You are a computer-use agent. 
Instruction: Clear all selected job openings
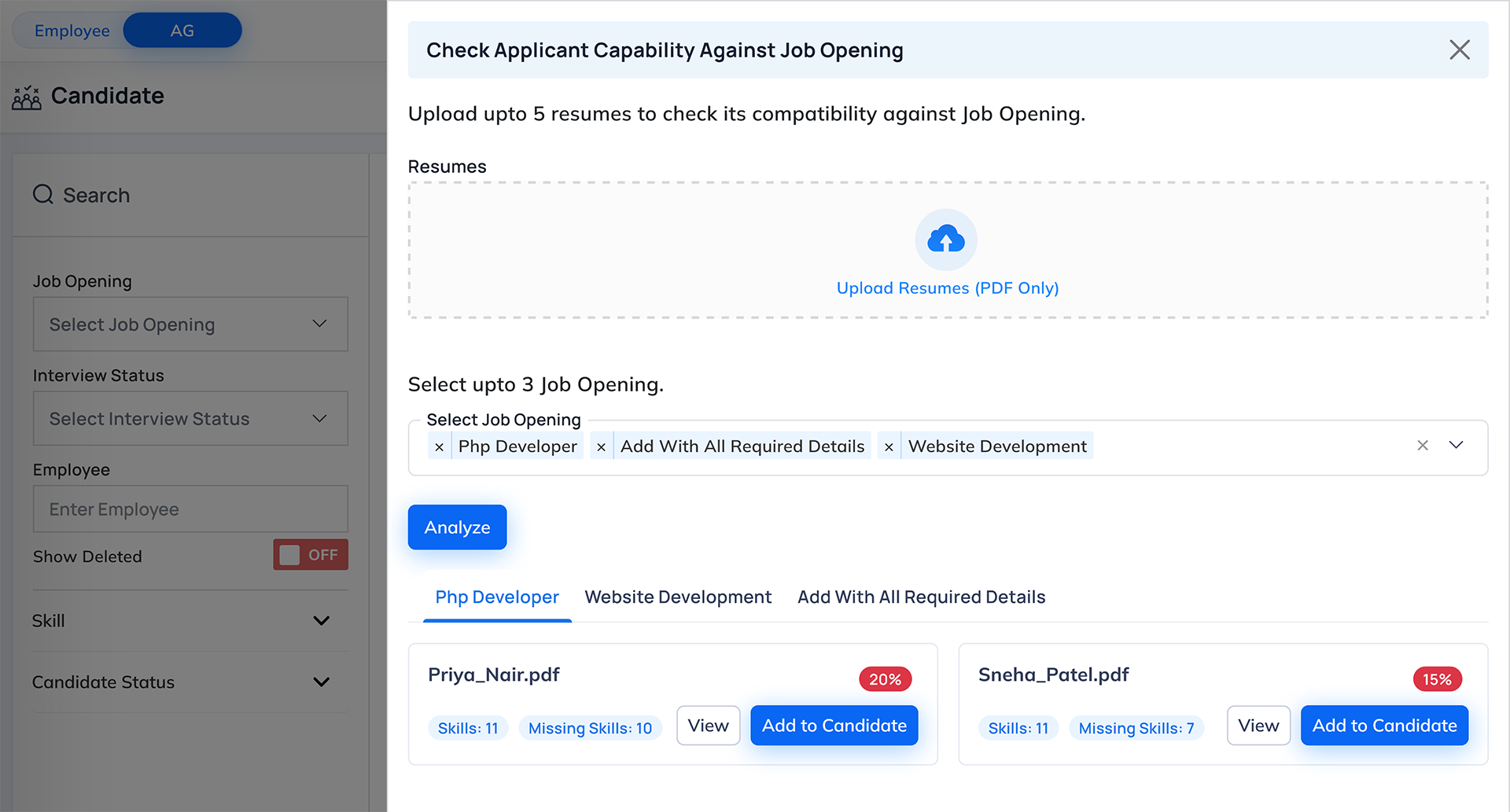coord(1423,446)
